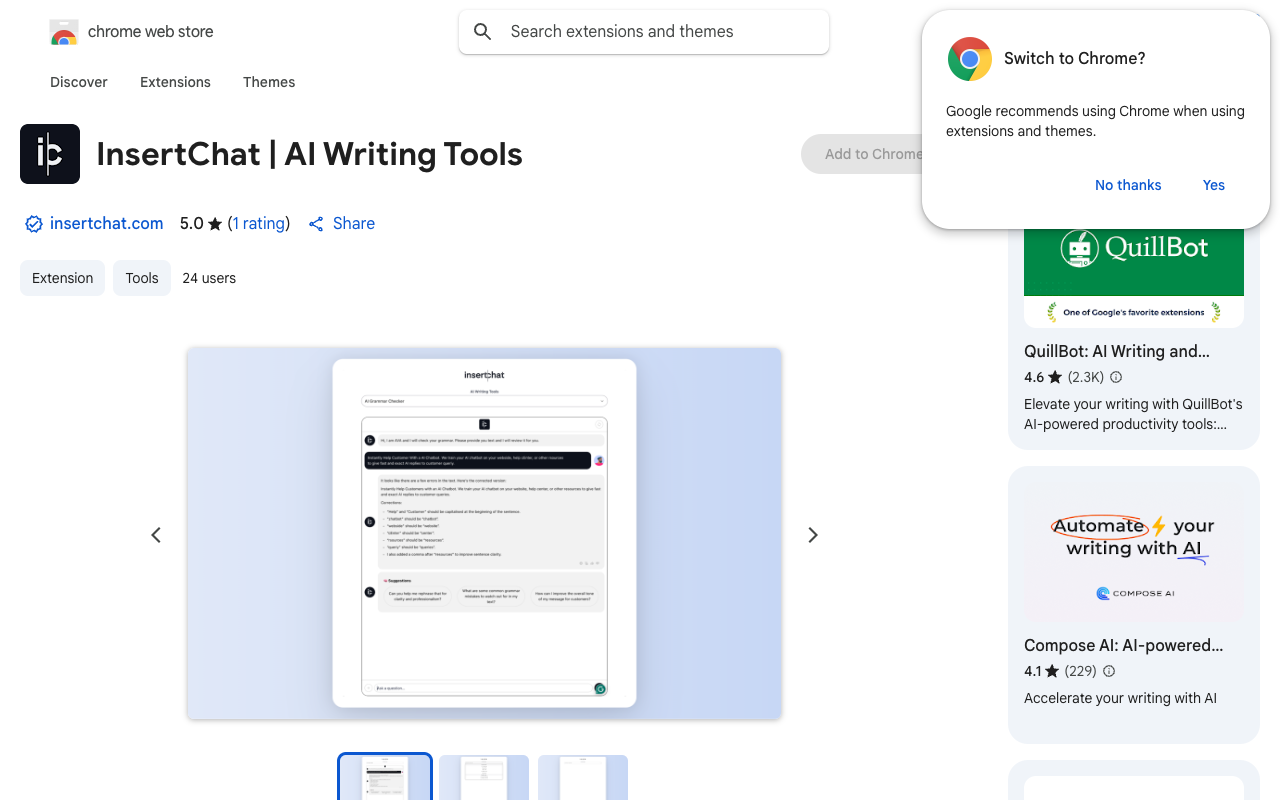Image resolution: width=1280 pixels, height=800 pixels.
Task: Click info icon beside Compose AI rating
Action: click(x=1109, y=671)
